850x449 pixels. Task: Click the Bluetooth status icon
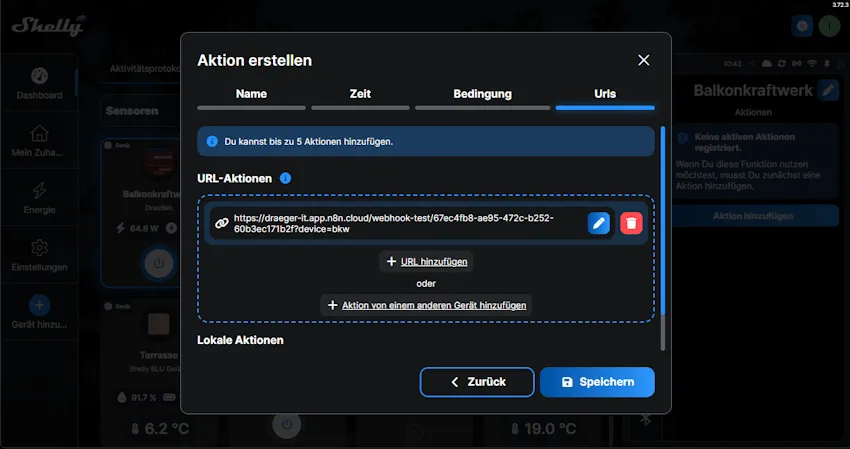[x=827, y=63]
